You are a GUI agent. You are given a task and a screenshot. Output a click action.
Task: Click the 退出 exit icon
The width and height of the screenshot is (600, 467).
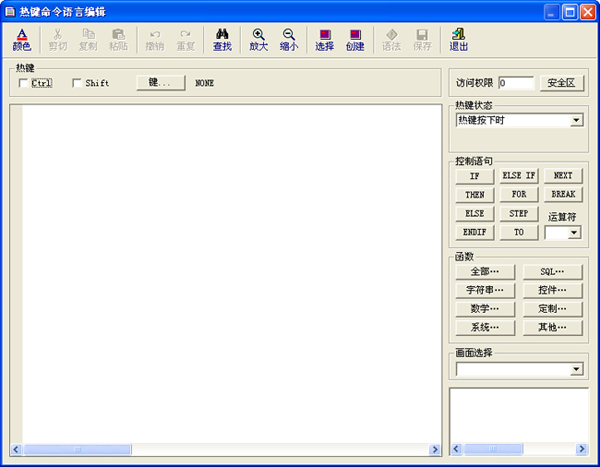pyautogui.click(x=458, y=40)
